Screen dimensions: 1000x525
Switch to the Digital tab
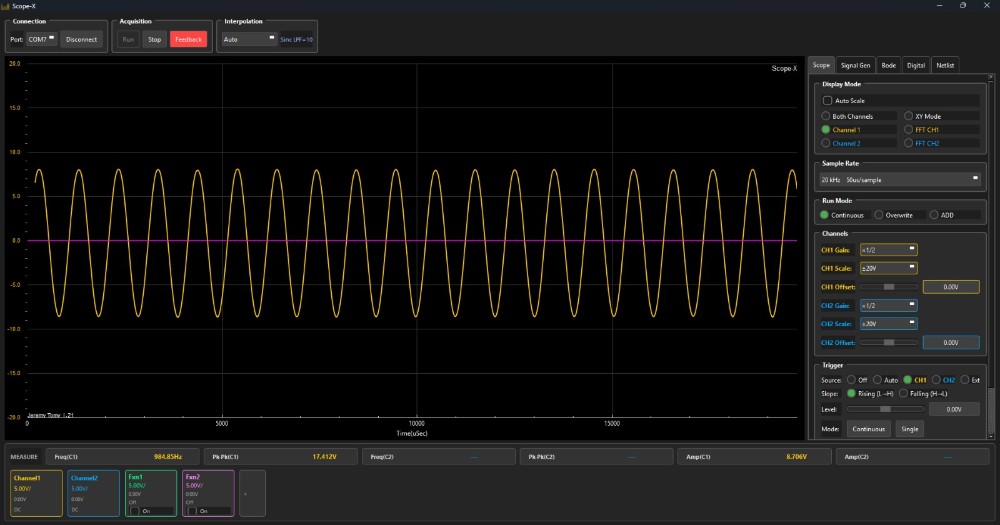click(x=916, y=65)
